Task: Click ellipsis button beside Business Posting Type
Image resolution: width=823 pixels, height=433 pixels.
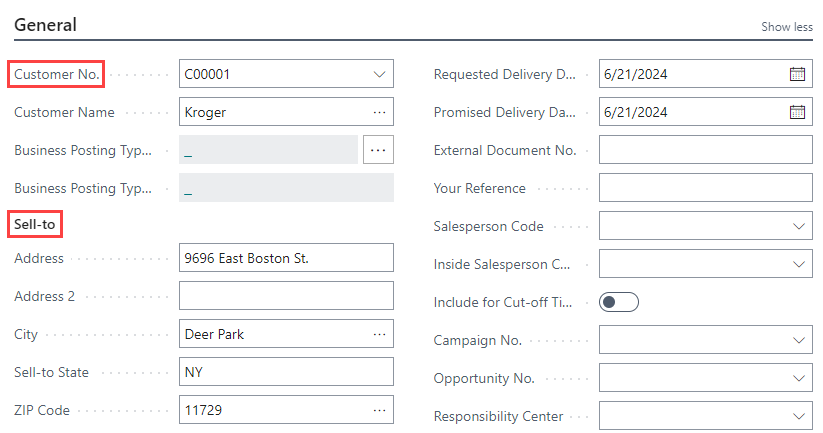Action: coord(378,150)
